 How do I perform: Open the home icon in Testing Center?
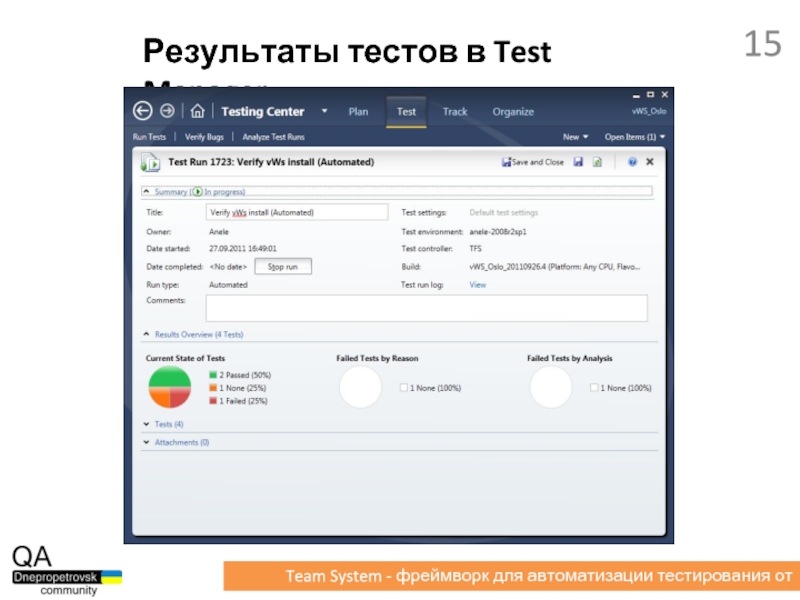(x=197, y=111)
